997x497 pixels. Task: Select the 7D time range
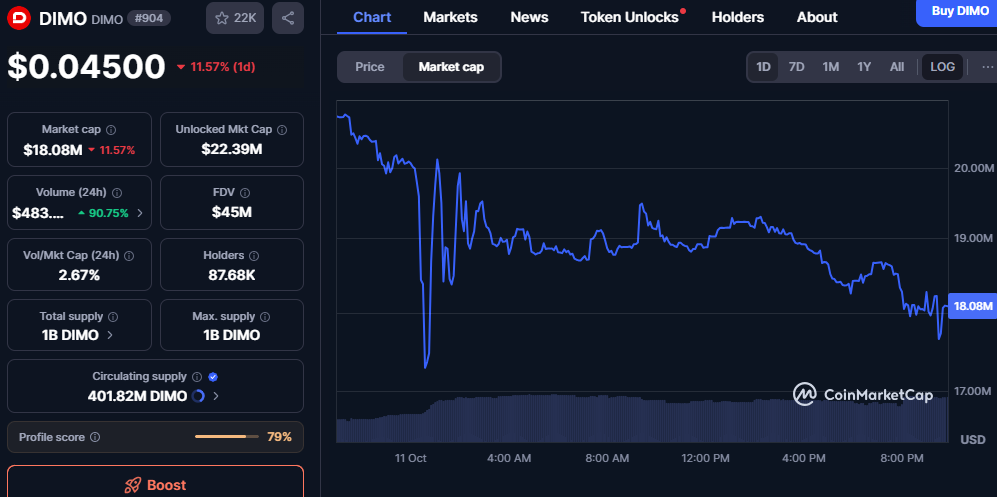(x=796, y=67)
